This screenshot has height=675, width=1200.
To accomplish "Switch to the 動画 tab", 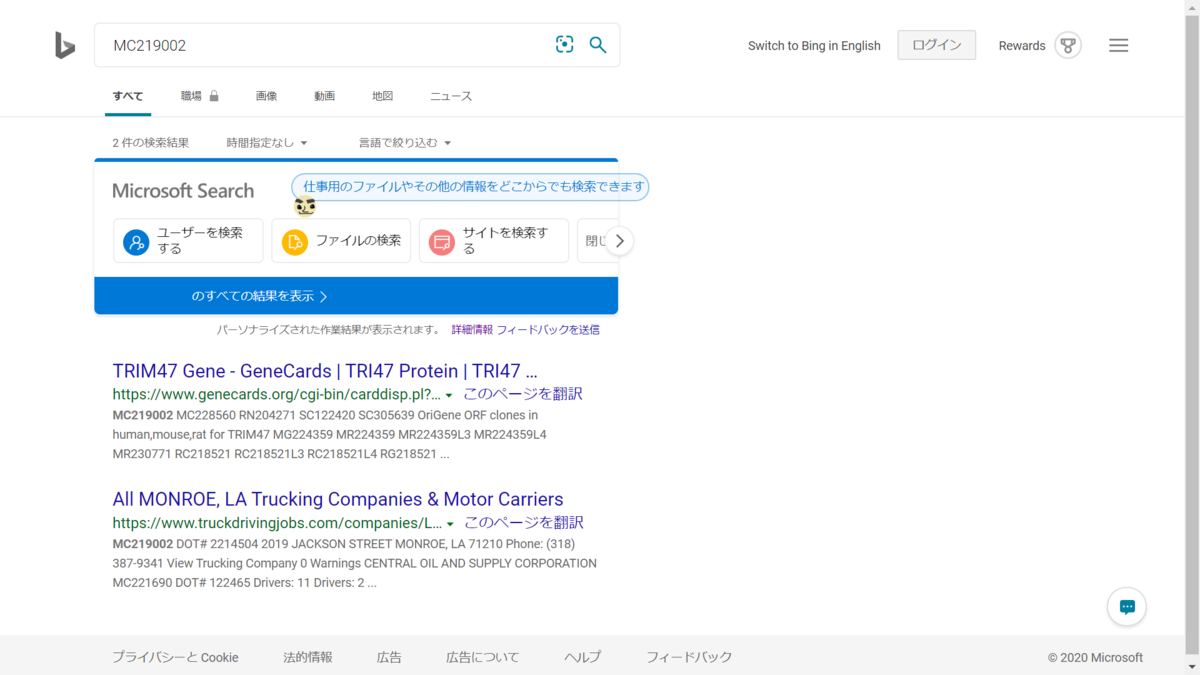I will click(x=324, y=96).
